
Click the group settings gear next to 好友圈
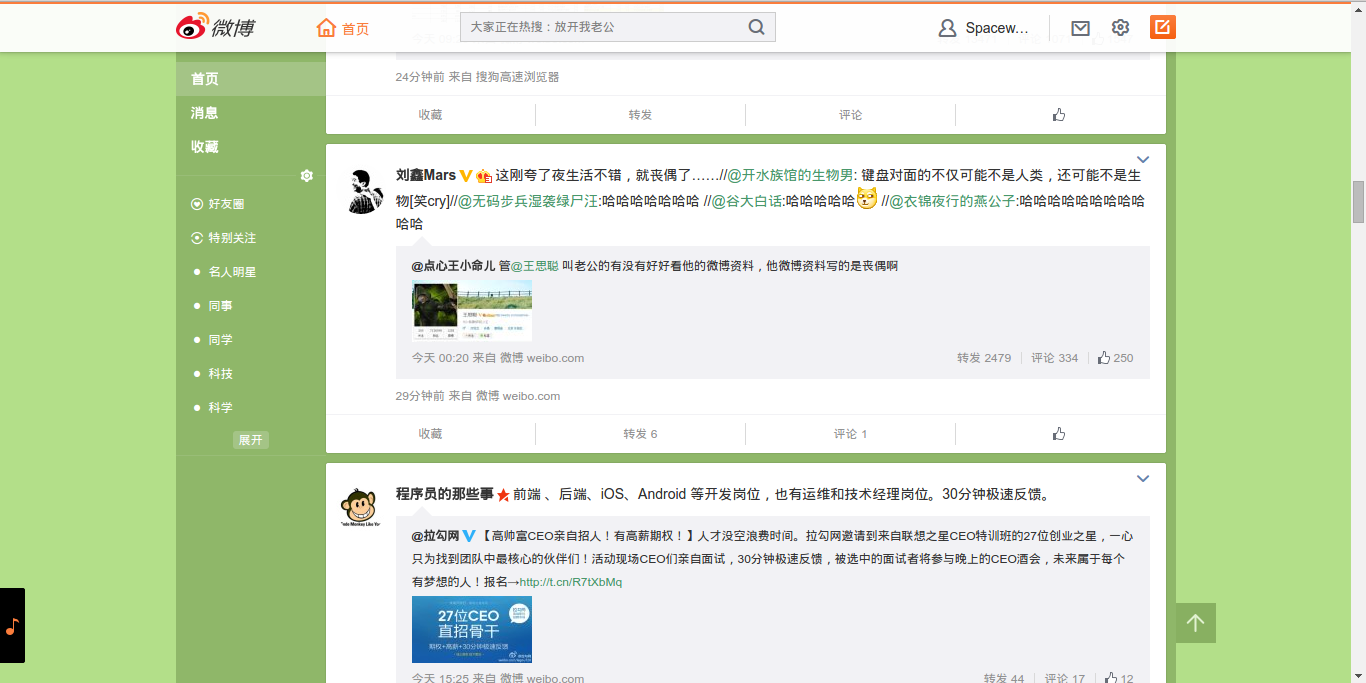307,175
